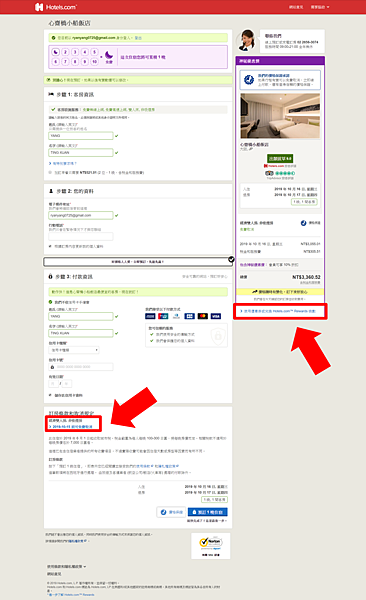Click the large purple free-night moon icon
This screenshot has height=600, width=366.
[109, 56]
